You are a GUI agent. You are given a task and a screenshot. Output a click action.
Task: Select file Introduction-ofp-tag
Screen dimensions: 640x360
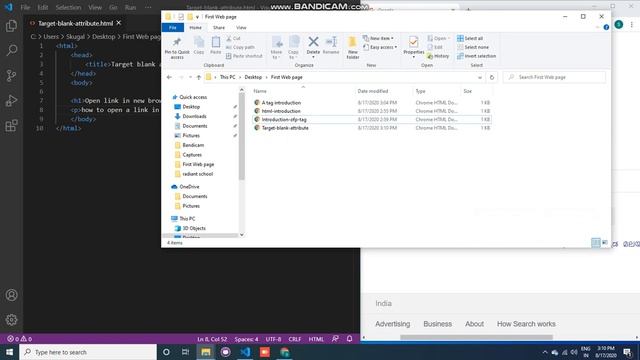point(284,120)
